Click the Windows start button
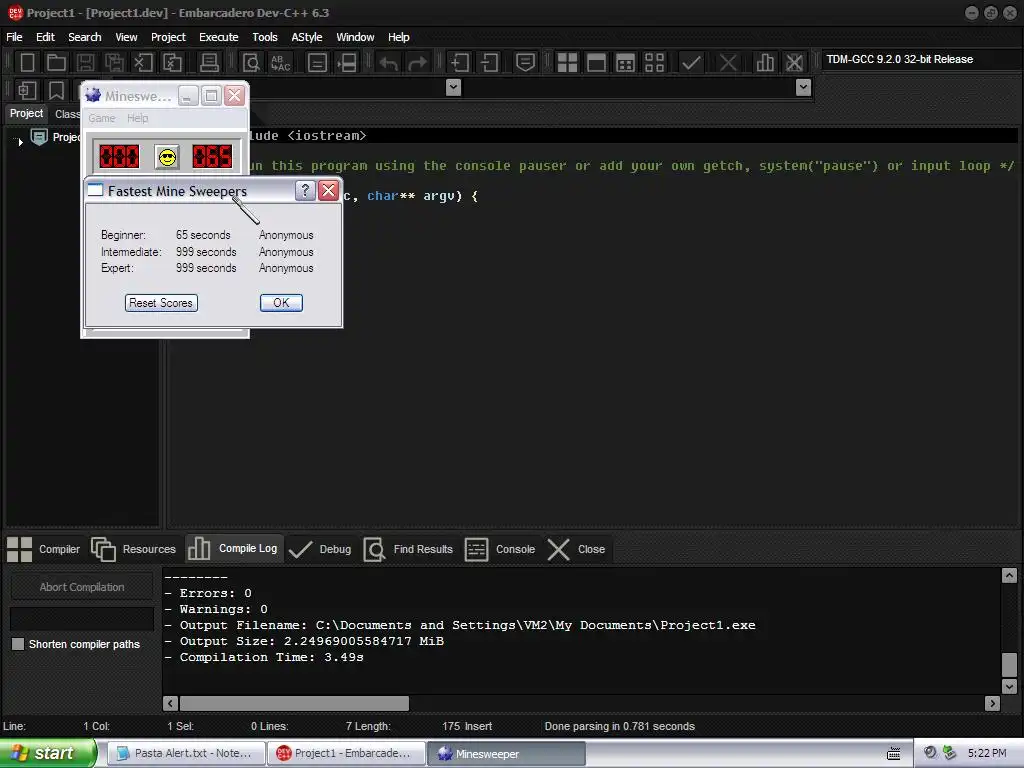 click(x=48, y=753)
